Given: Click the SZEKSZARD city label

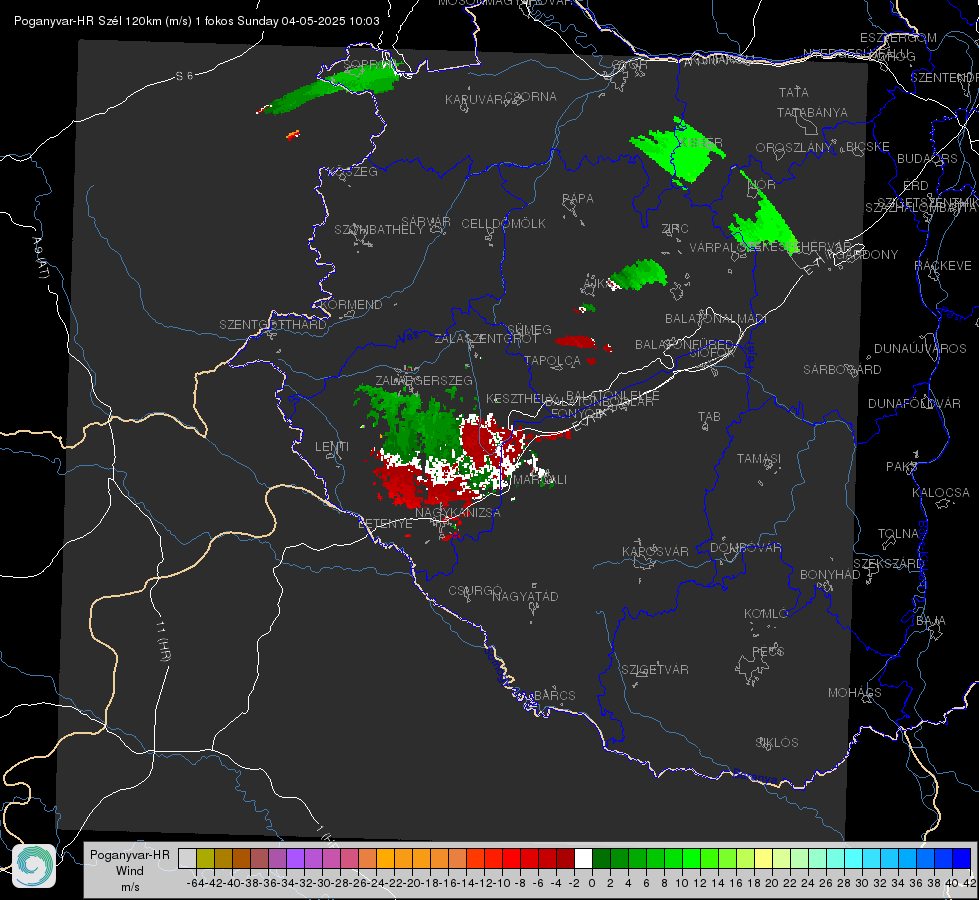Looking at the screenshot, I should [889, 564].
